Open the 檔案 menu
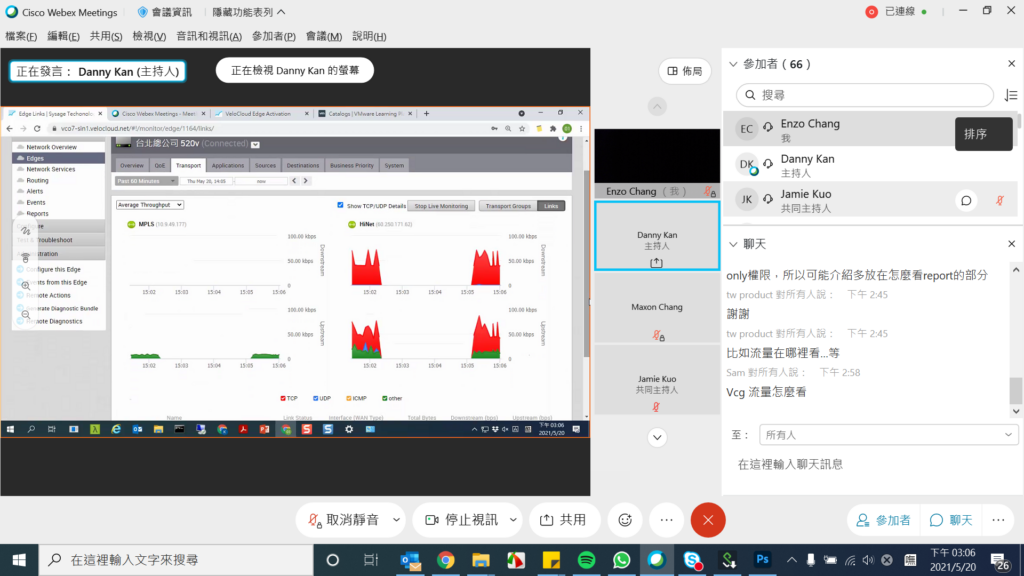This screenshot has width=1024, height=576. (21, 36)
